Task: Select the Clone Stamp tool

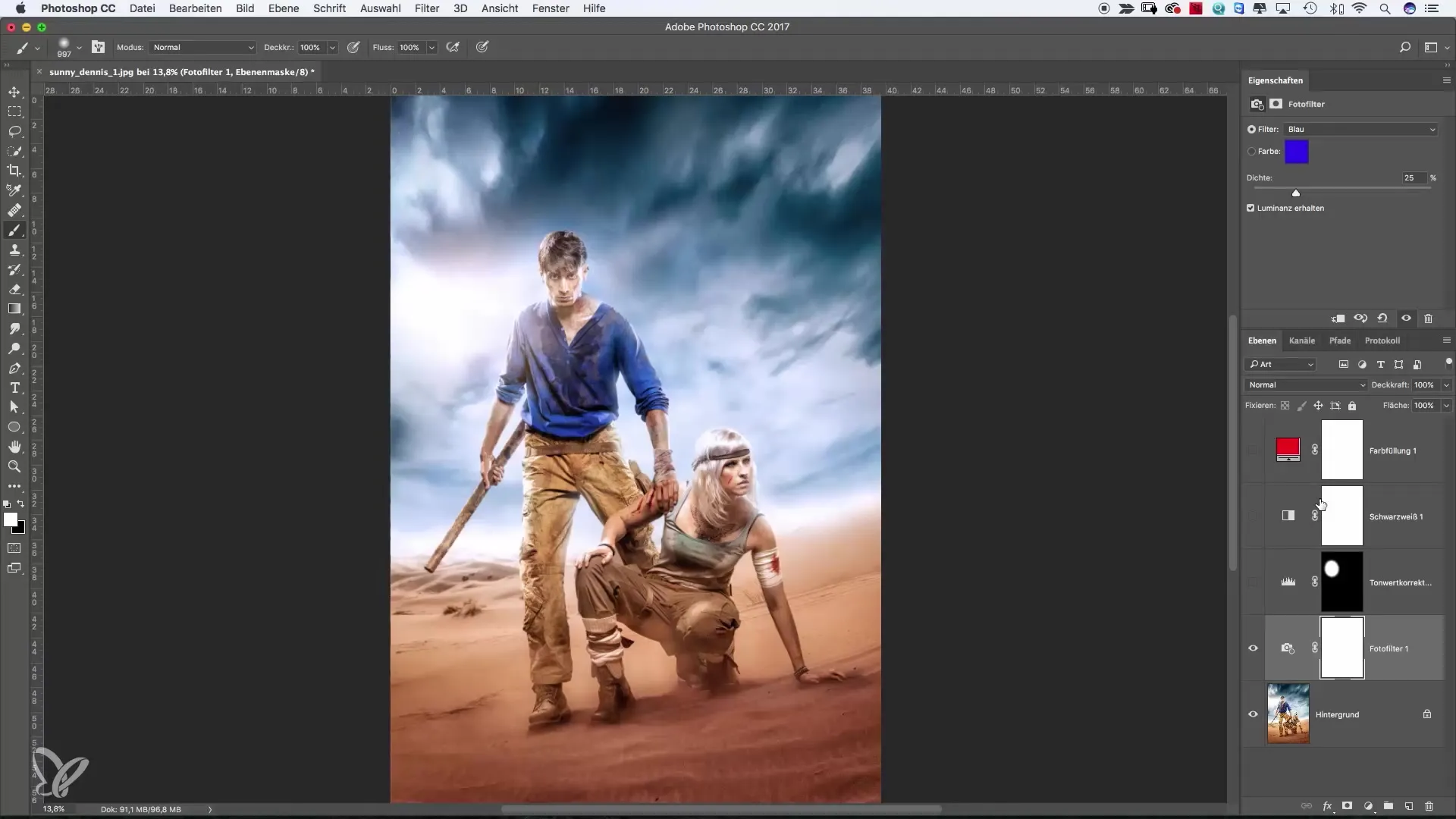Action: click(14, 249)
